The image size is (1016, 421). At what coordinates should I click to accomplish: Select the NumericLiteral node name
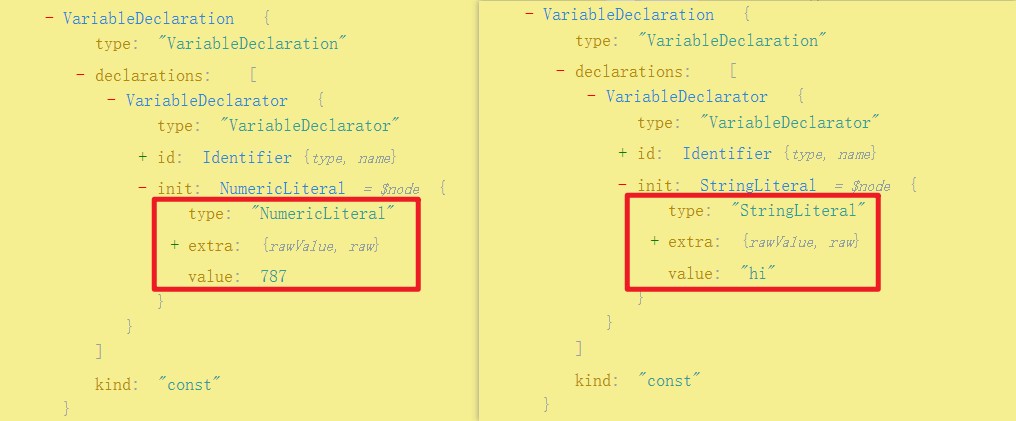[x=283, y=188]
